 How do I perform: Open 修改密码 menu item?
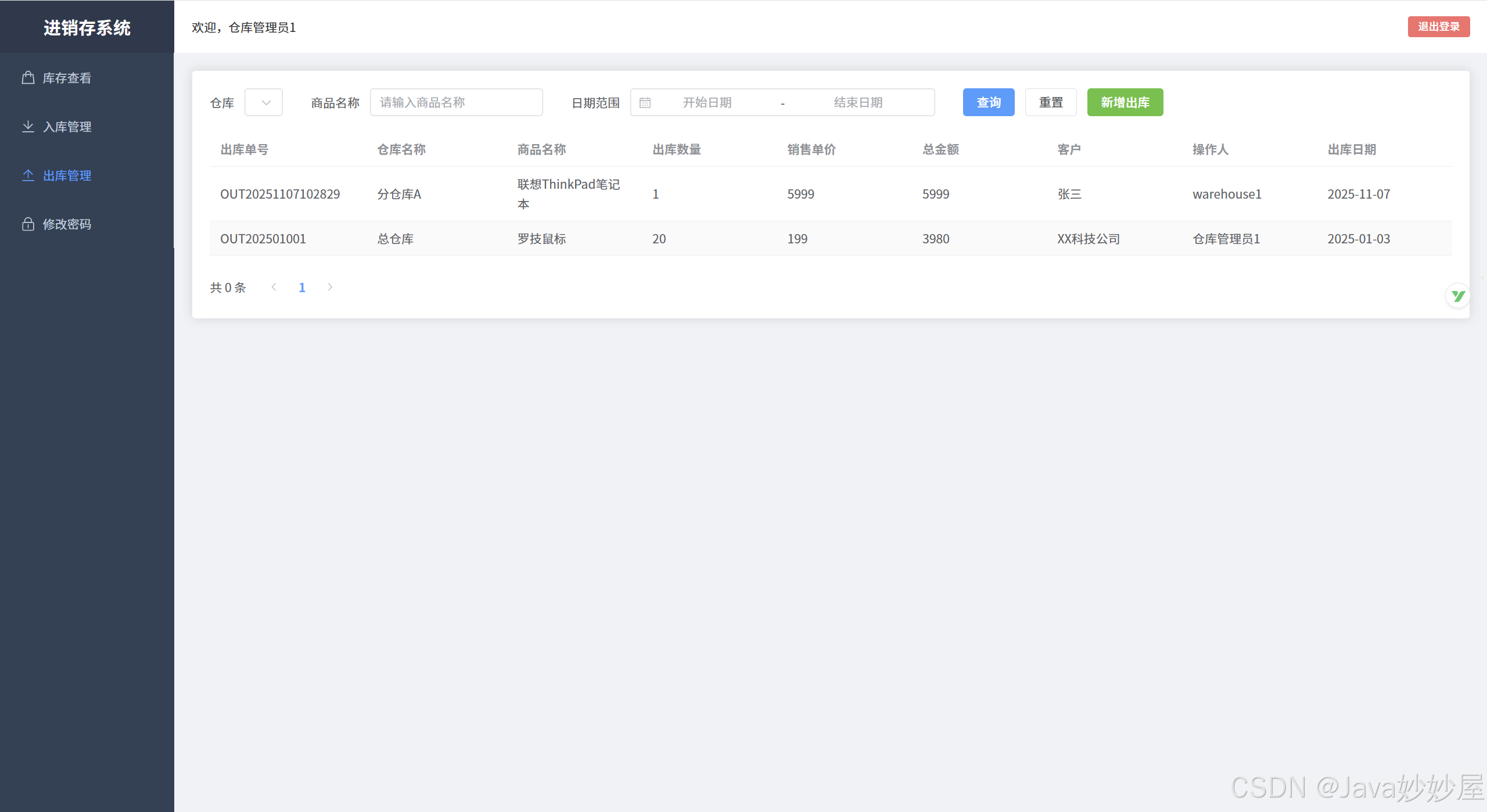[x=87, y=224]
